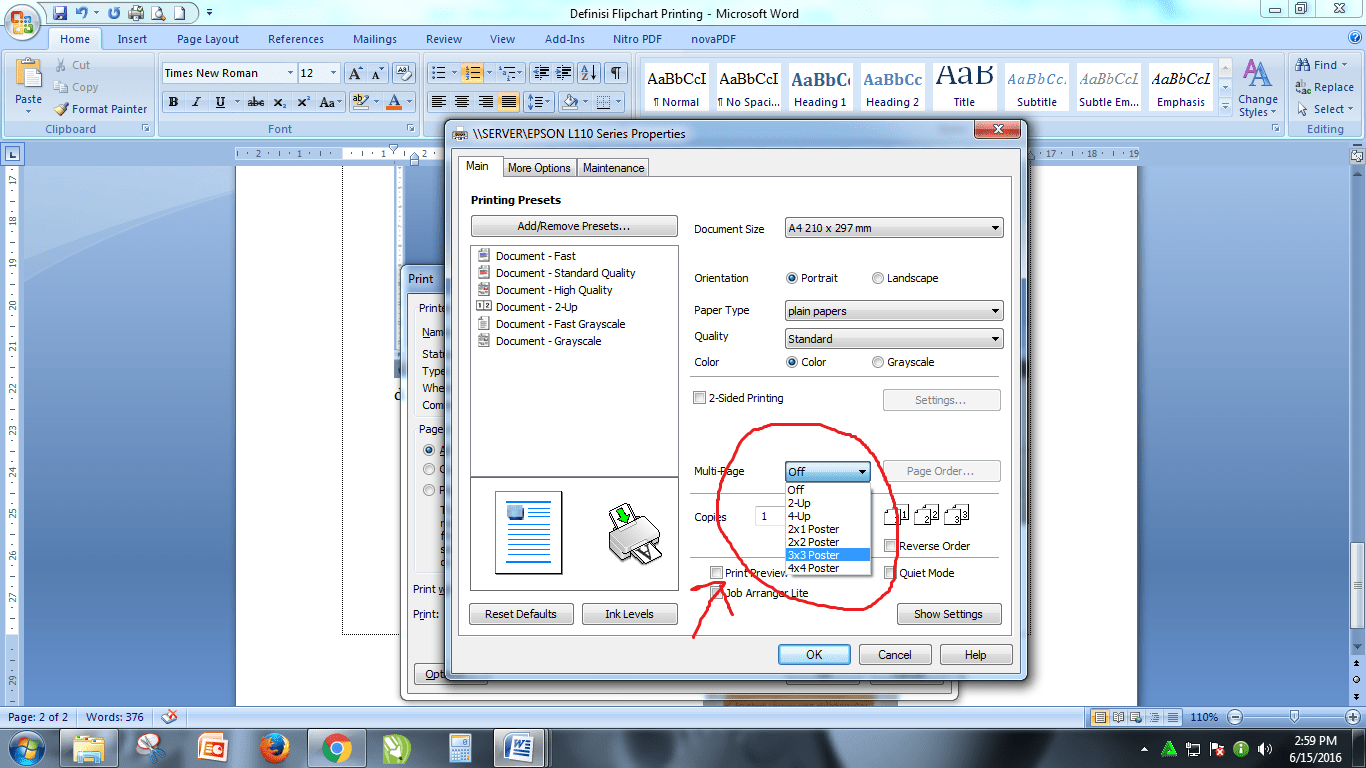
Task: Apply numbered list formatting
Action: pos(475,73)
